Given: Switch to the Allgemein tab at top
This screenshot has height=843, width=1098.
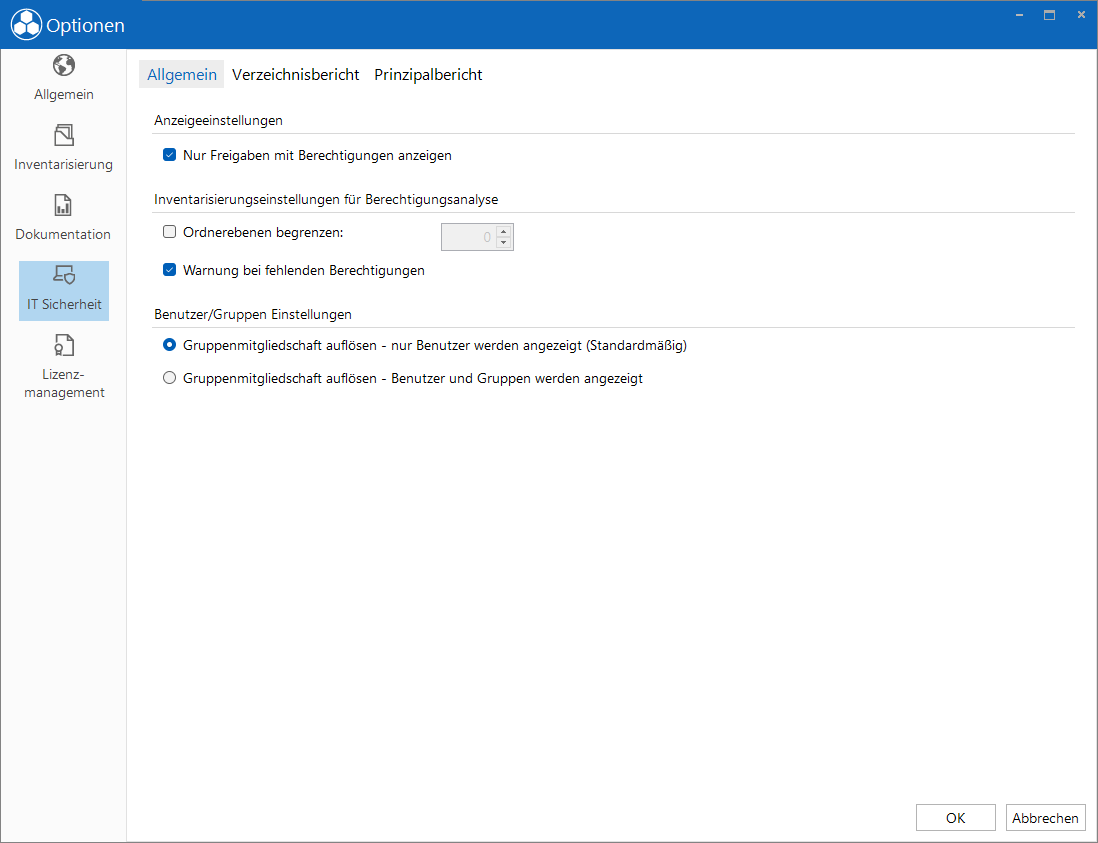Looking at the screenshot, I should (182, 74).
